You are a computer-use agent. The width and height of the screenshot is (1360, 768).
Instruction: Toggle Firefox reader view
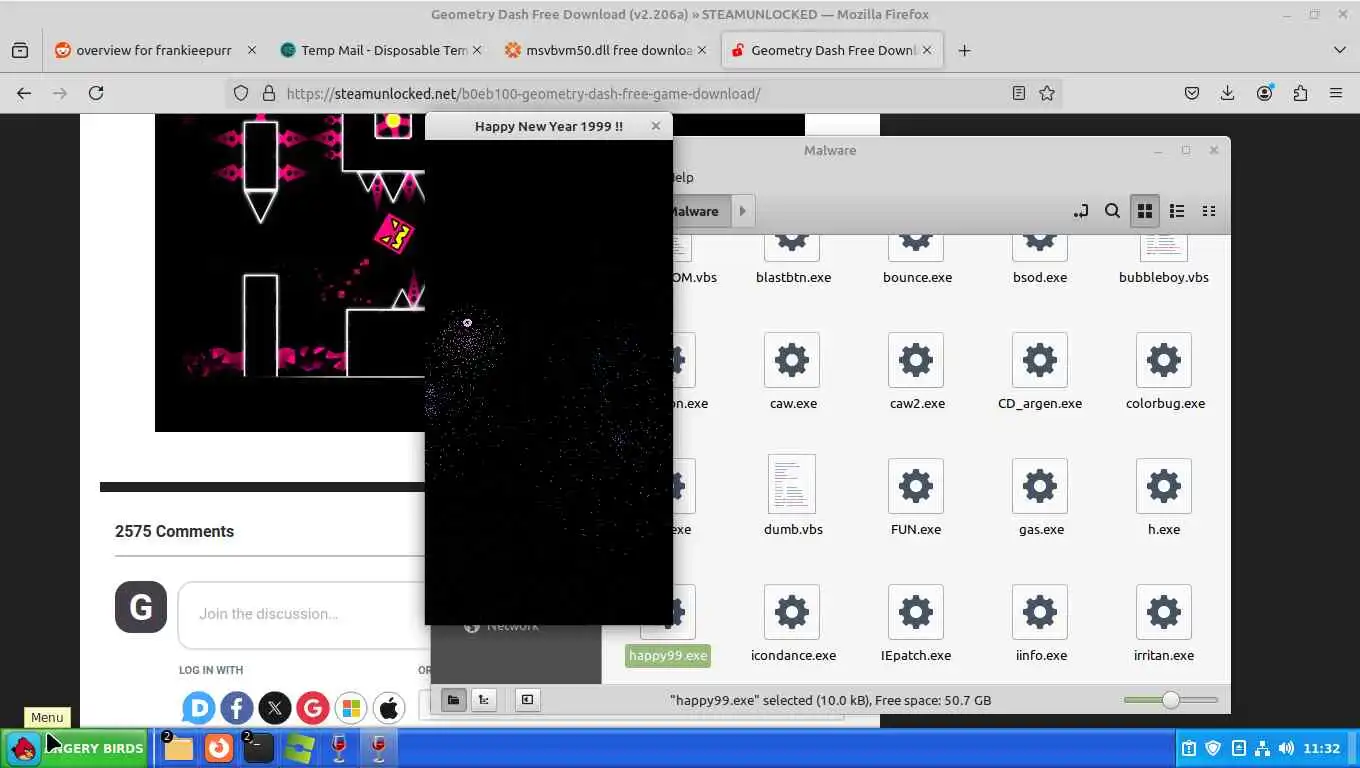[1018, 93]
